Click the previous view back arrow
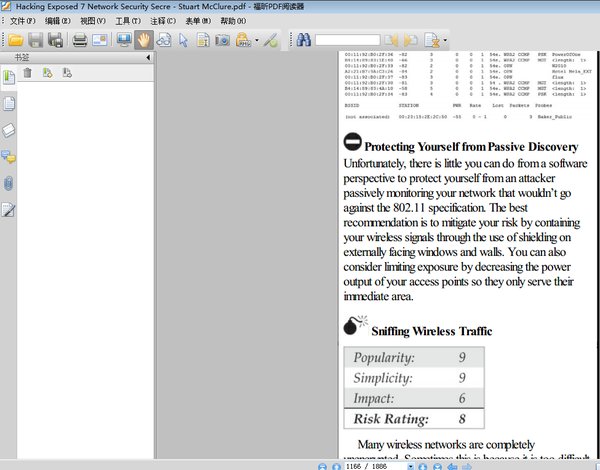 click(452, 467)
